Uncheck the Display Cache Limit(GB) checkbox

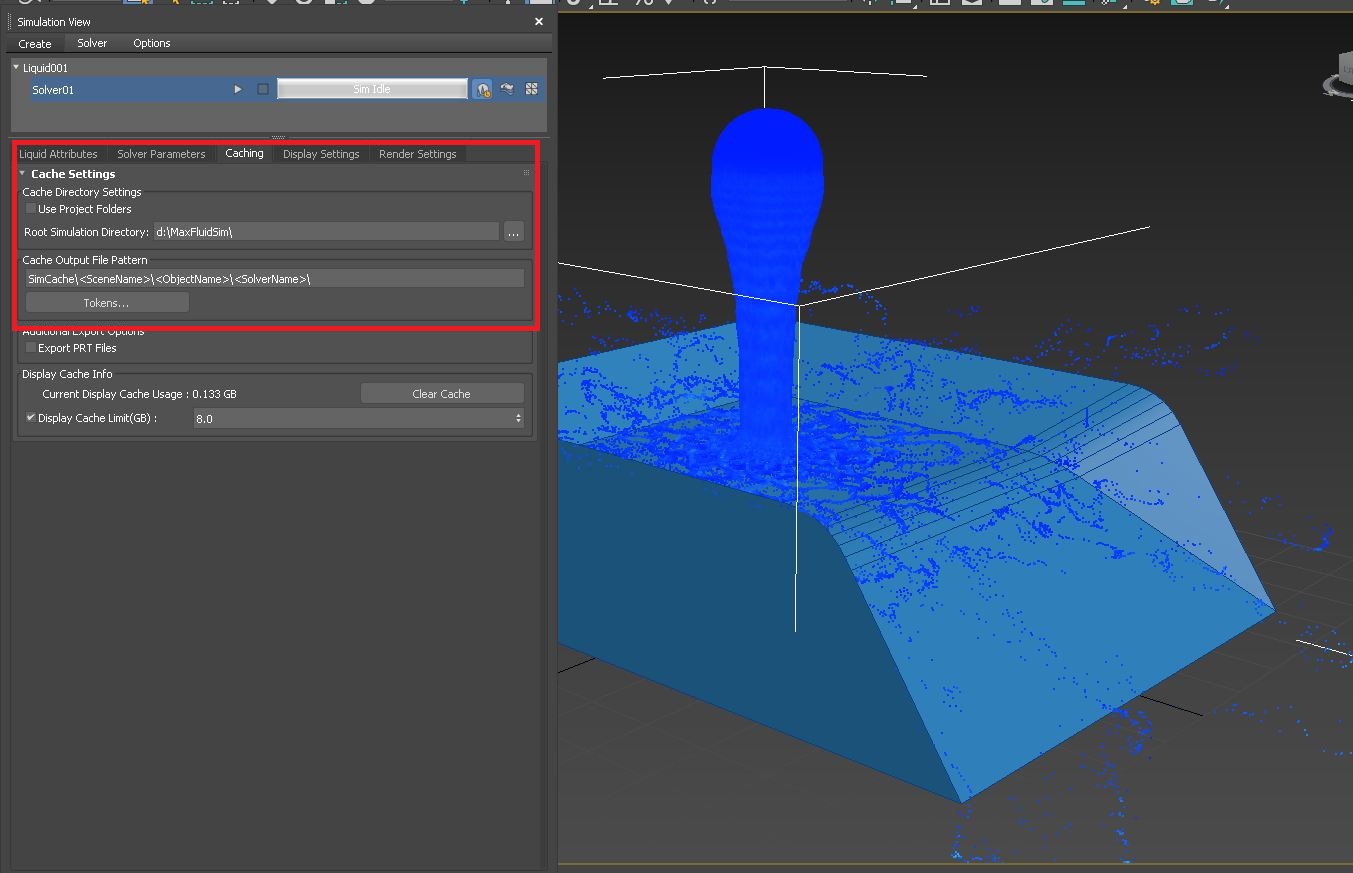pyautogui.click(x=29, y=418)
